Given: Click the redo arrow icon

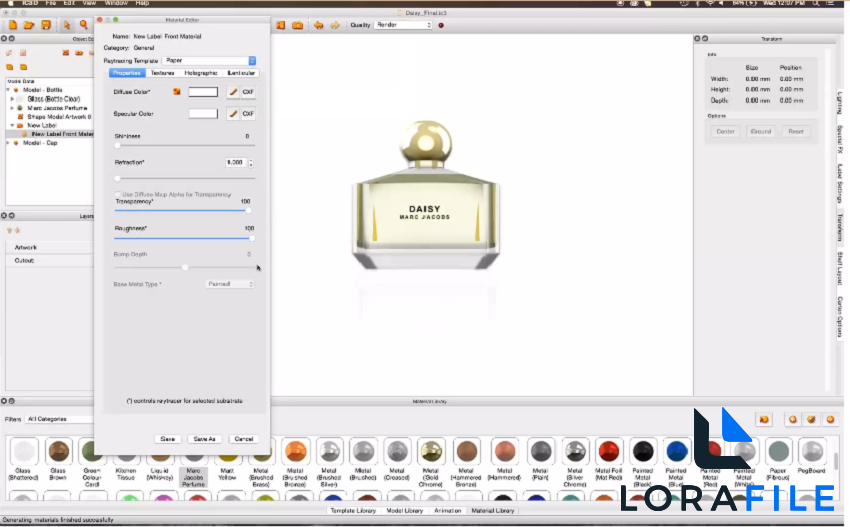Looking at the screenshot, I should [x=335, y=25].
